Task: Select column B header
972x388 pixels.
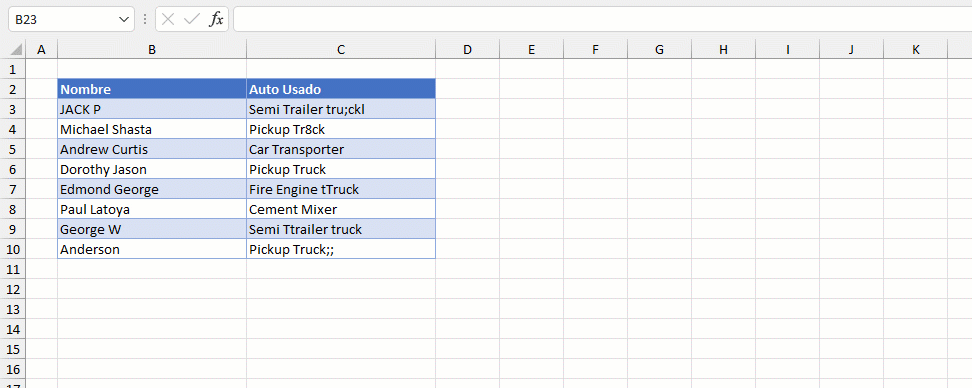Action: (x=152, y=50)
